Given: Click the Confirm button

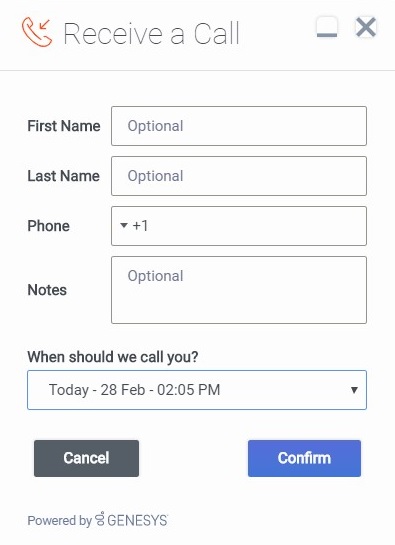Looking at the screenshot, I should coord(304,458).
